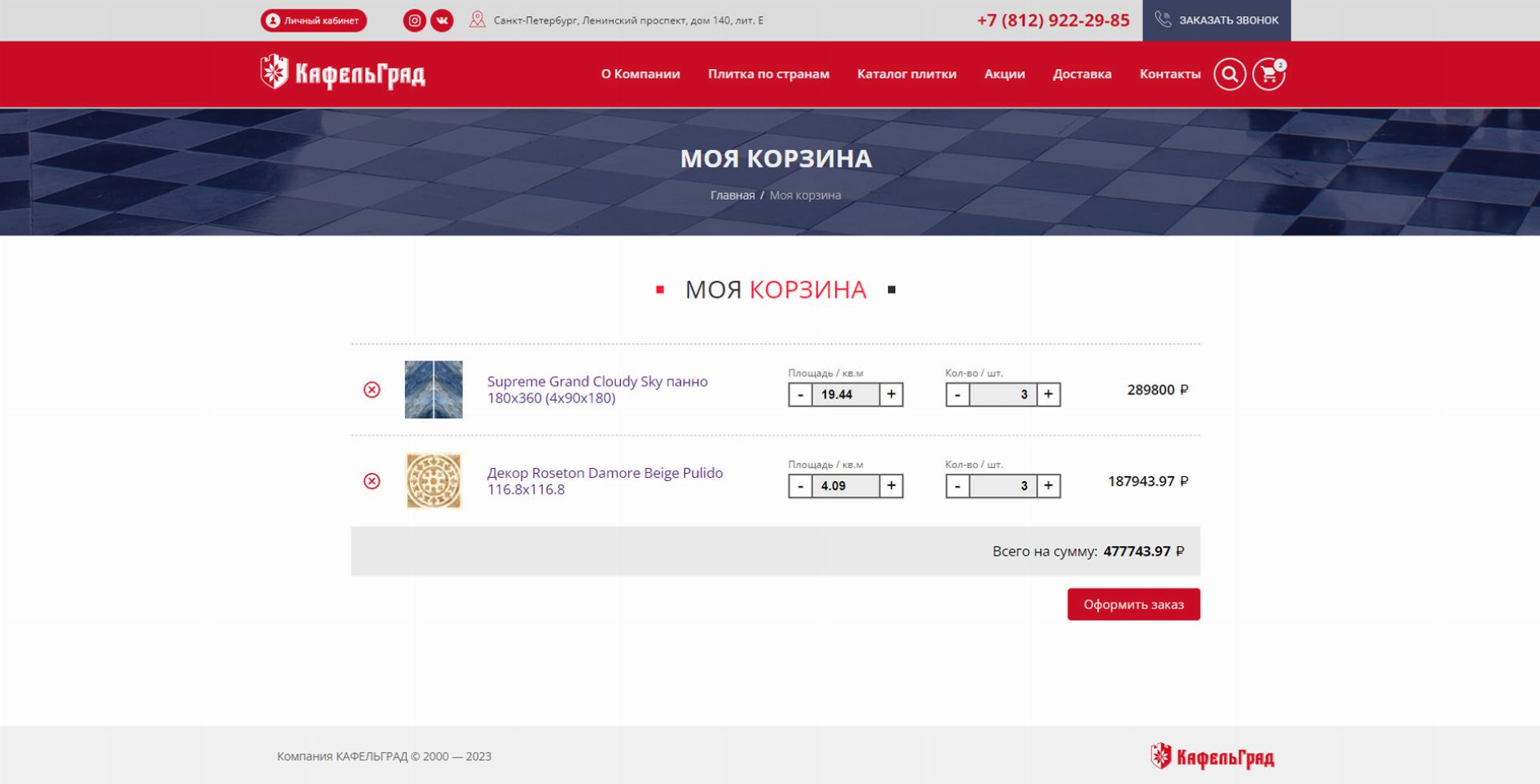Open Личный кабинет account button

[x=314, y=21]
